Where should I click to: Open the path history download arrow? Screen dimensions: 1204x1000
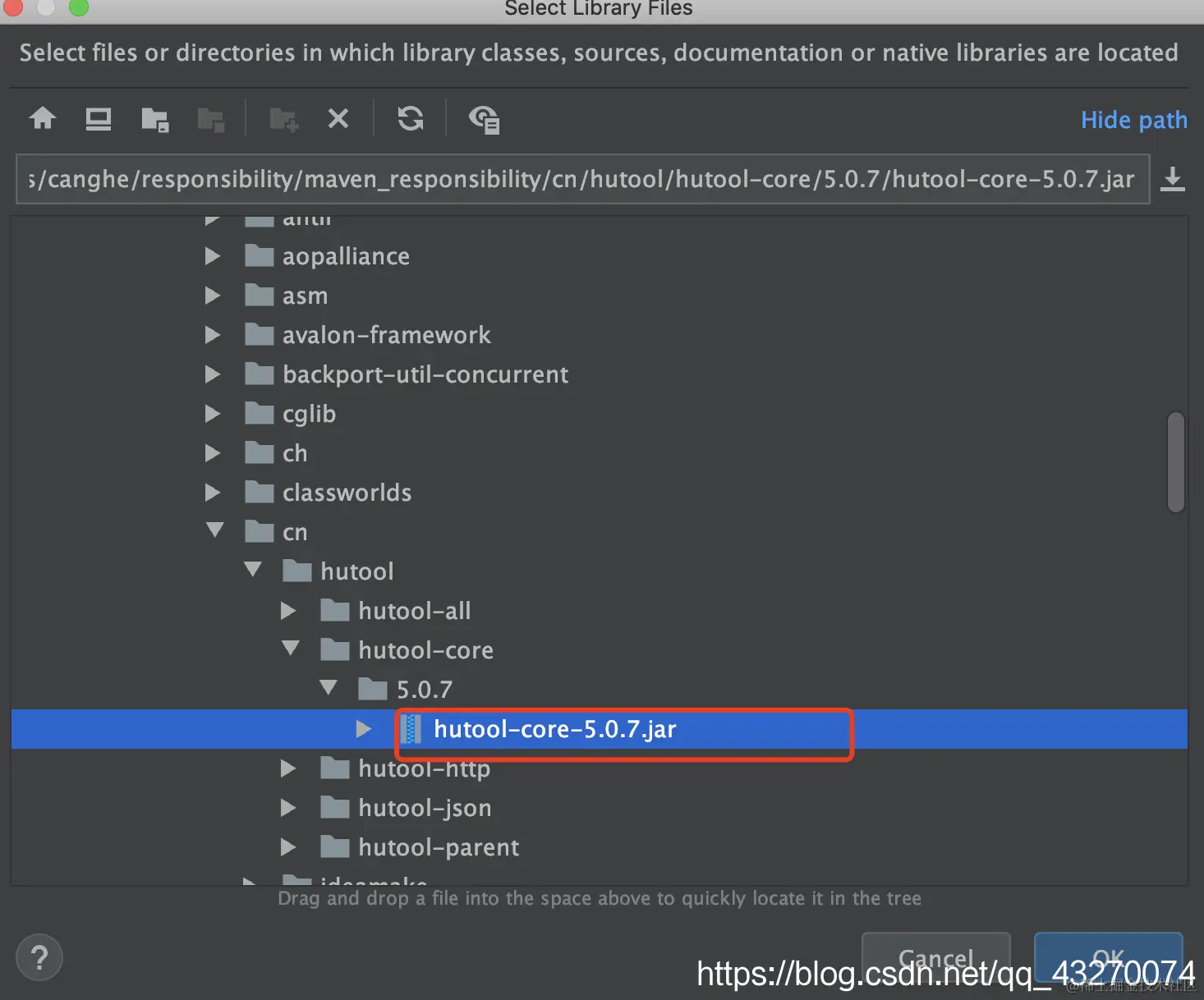click(1173, 178)
